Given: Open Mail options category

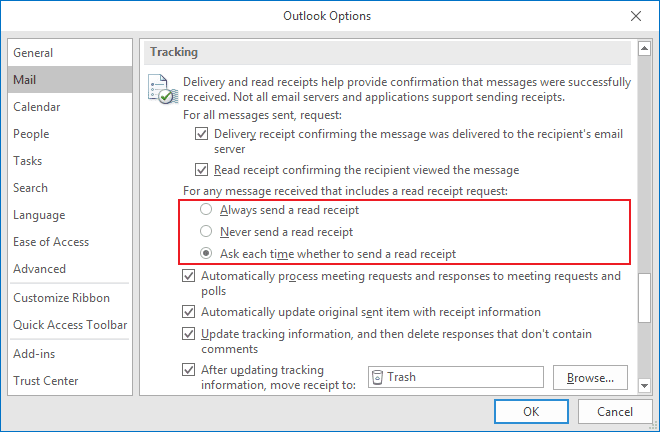Looking at the screenshot, I should (x=70, y=80).
